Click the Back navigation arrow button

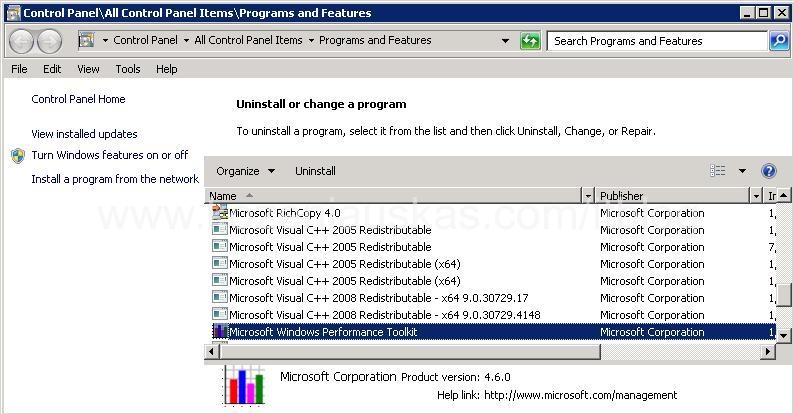point(21,42)
